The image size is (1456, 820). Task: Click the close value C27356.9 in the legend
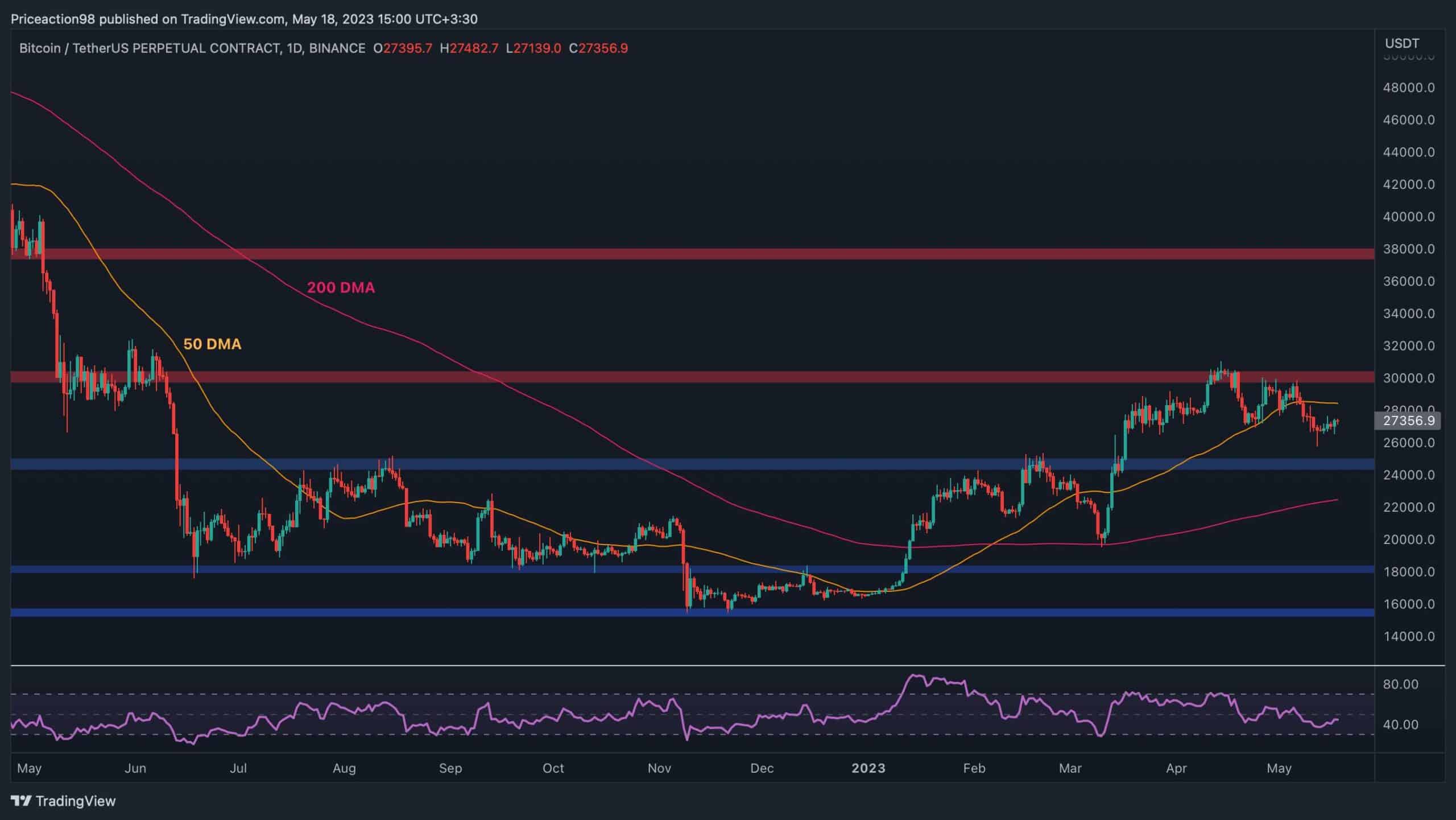click(x=598, y=48)
